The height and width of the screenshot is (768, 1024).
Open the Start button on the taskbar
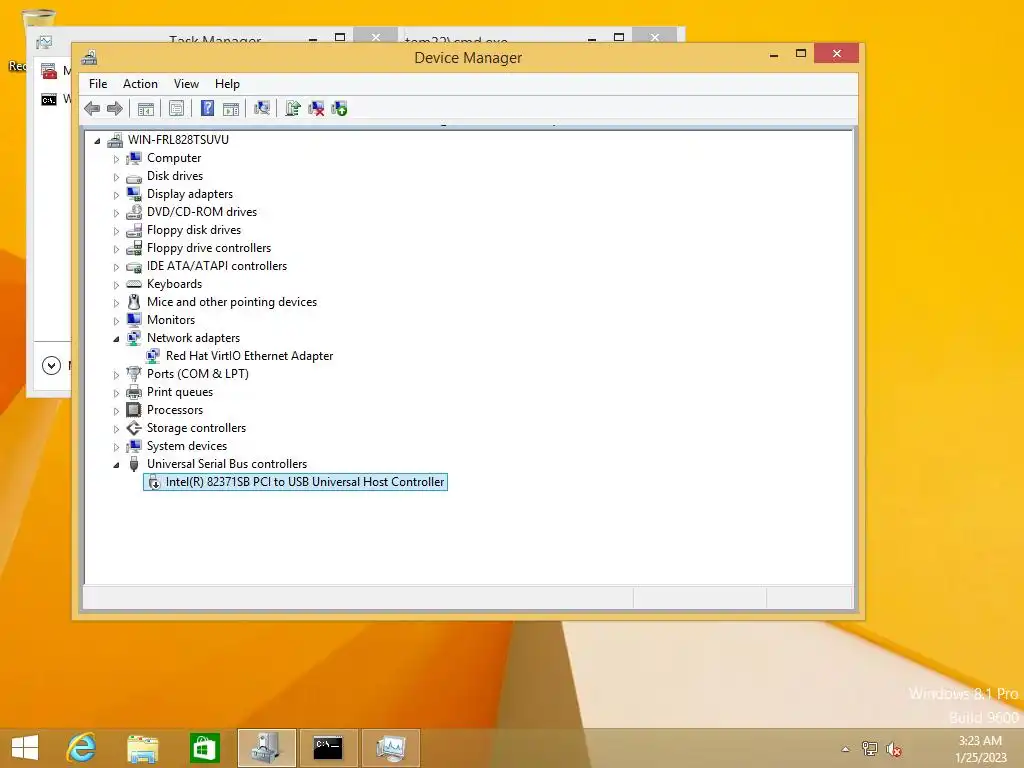click(25, 748)
